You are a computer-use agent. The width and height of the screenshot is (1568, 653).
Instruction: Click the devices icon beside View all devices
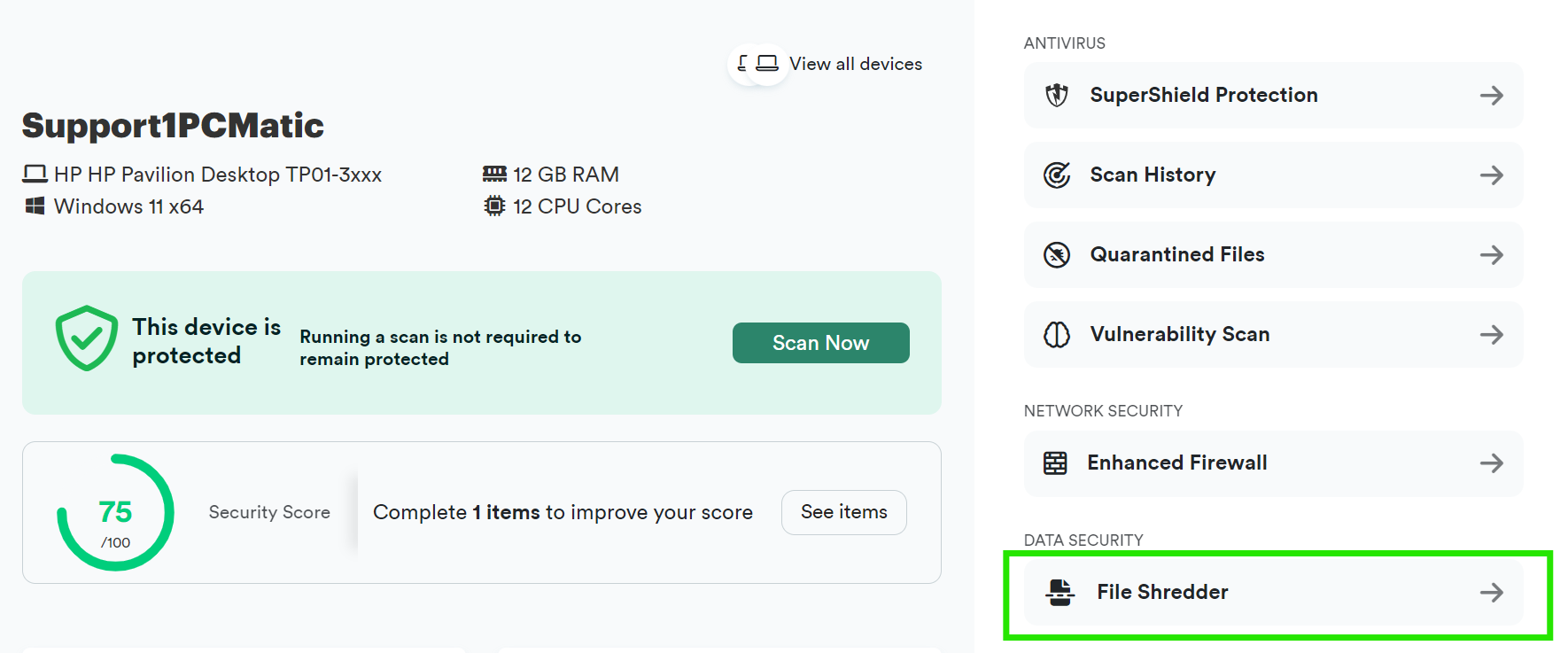tap(758, 64)
